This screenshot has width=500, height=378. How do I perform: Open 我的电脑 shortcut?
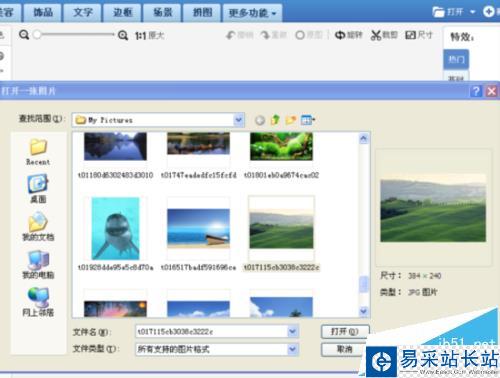point(38,264)
